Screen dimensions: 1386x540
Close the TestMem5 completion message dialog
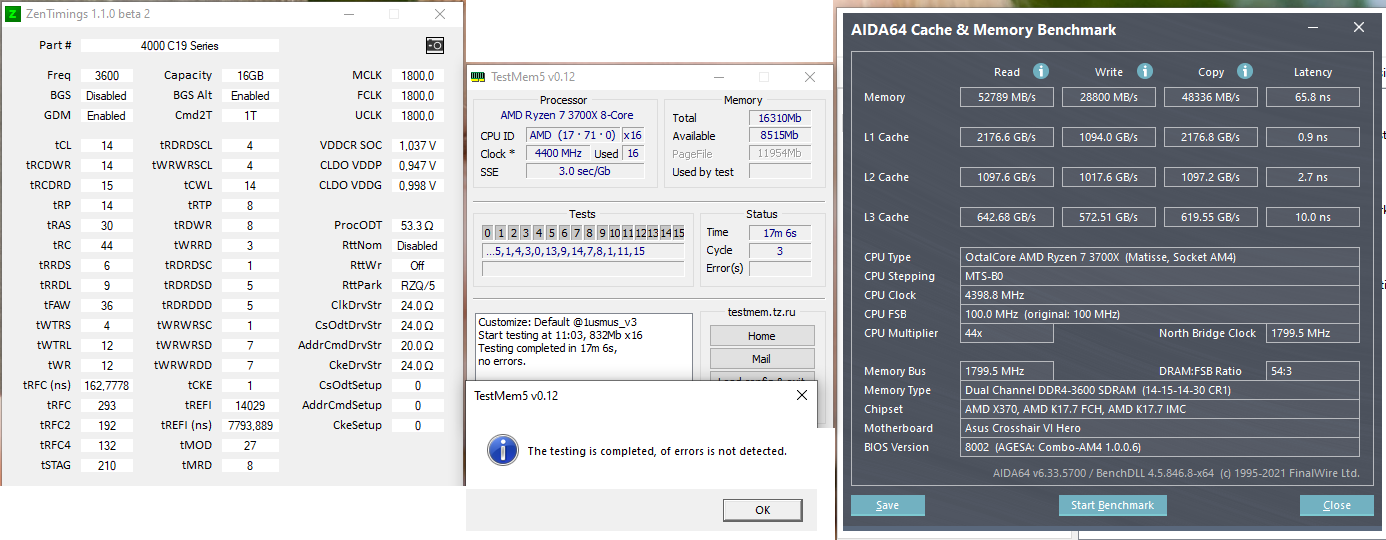(x=801, y=395)
